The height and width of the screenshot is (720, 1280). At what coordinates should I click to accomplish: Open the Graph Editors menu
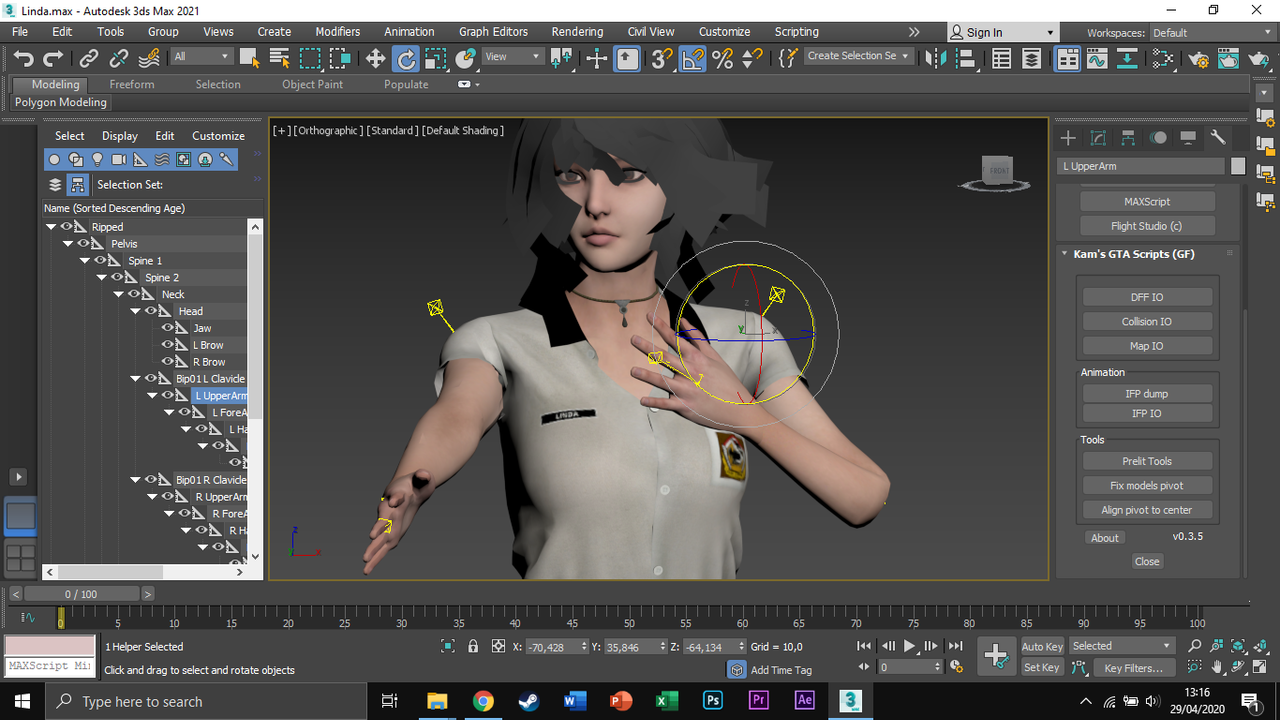coord(493,32)
